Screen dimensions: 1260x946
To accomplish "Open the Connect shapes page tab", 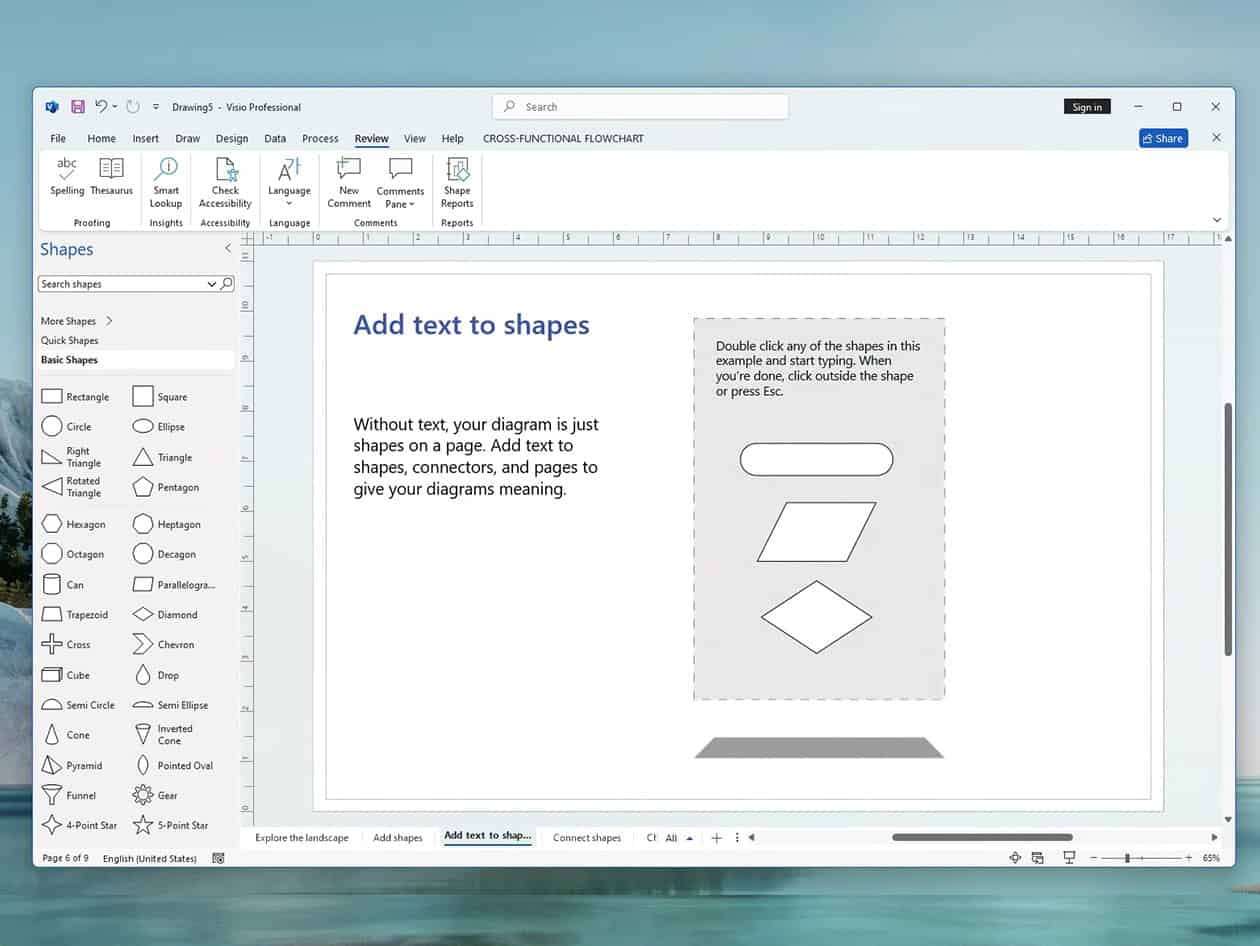I will click(586, 837).
